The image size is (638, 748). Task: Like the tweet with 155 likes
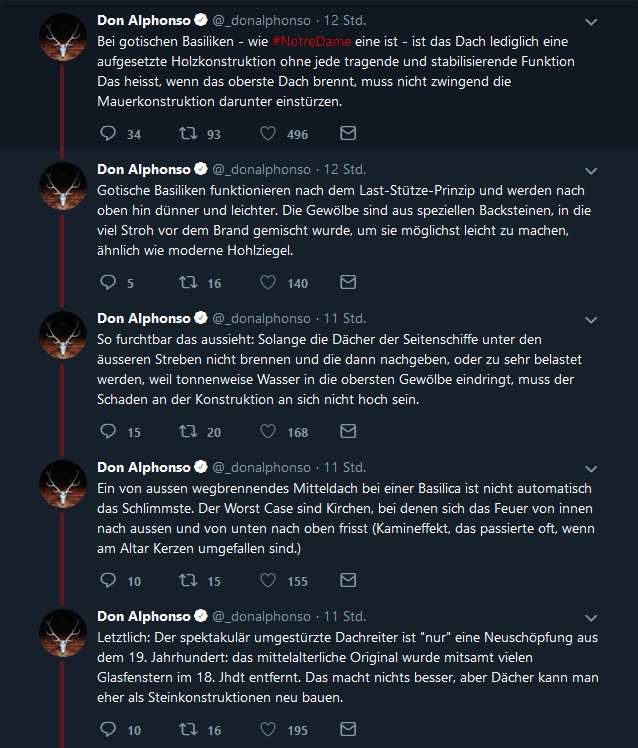click(268, 580)
